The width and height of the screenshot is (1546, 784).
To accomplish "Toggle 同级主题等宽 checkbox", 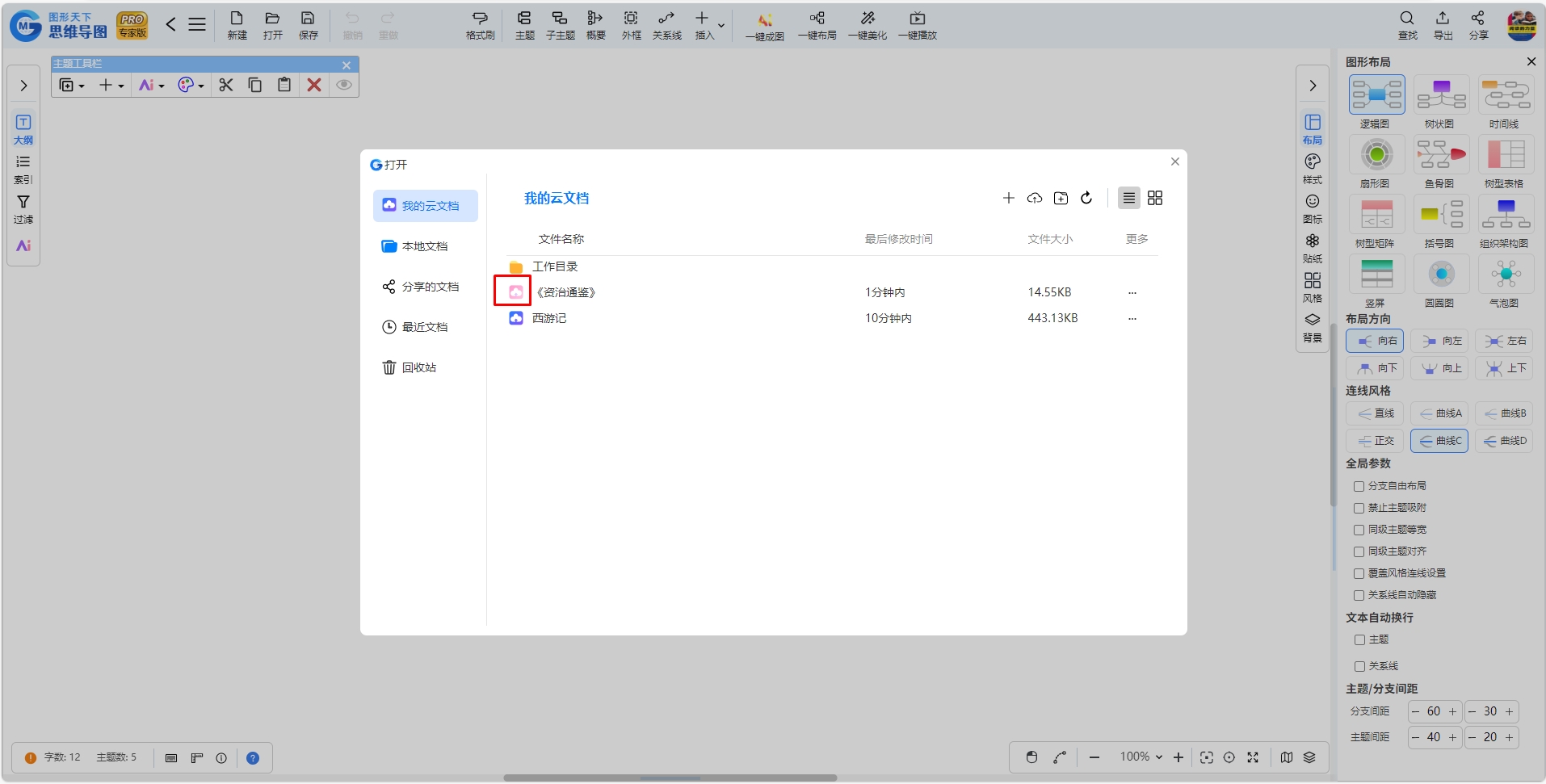I will point(1359,530).
